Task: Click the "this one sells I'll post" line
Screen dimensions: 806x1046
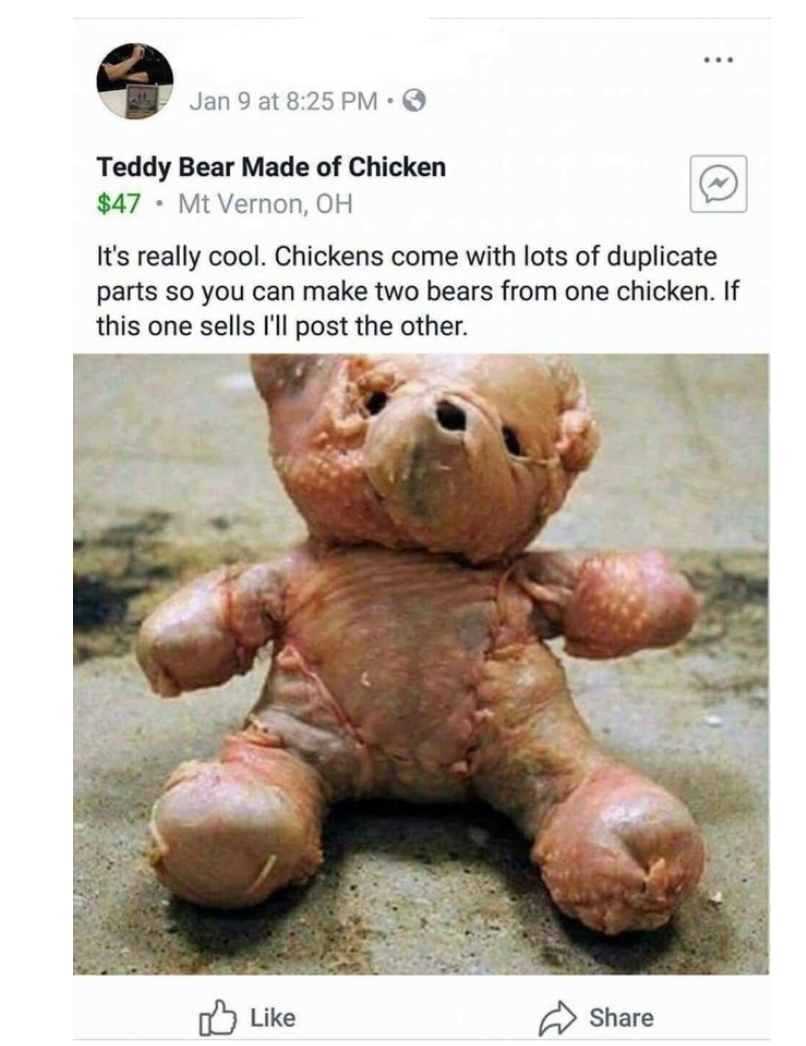Action: (x=282, y=326)
